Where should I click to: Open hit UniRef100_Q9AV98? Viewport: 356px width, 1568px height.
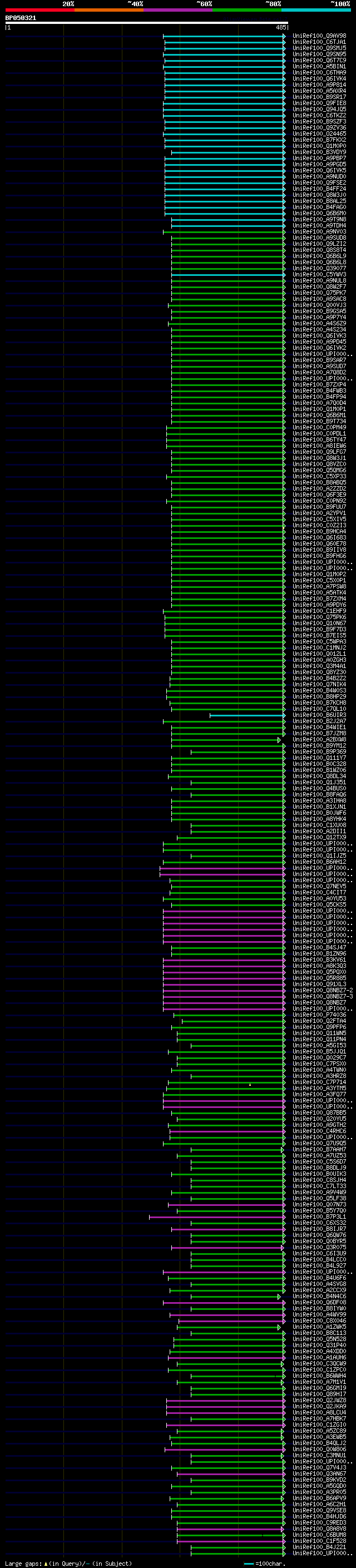(x=319, y=36)
